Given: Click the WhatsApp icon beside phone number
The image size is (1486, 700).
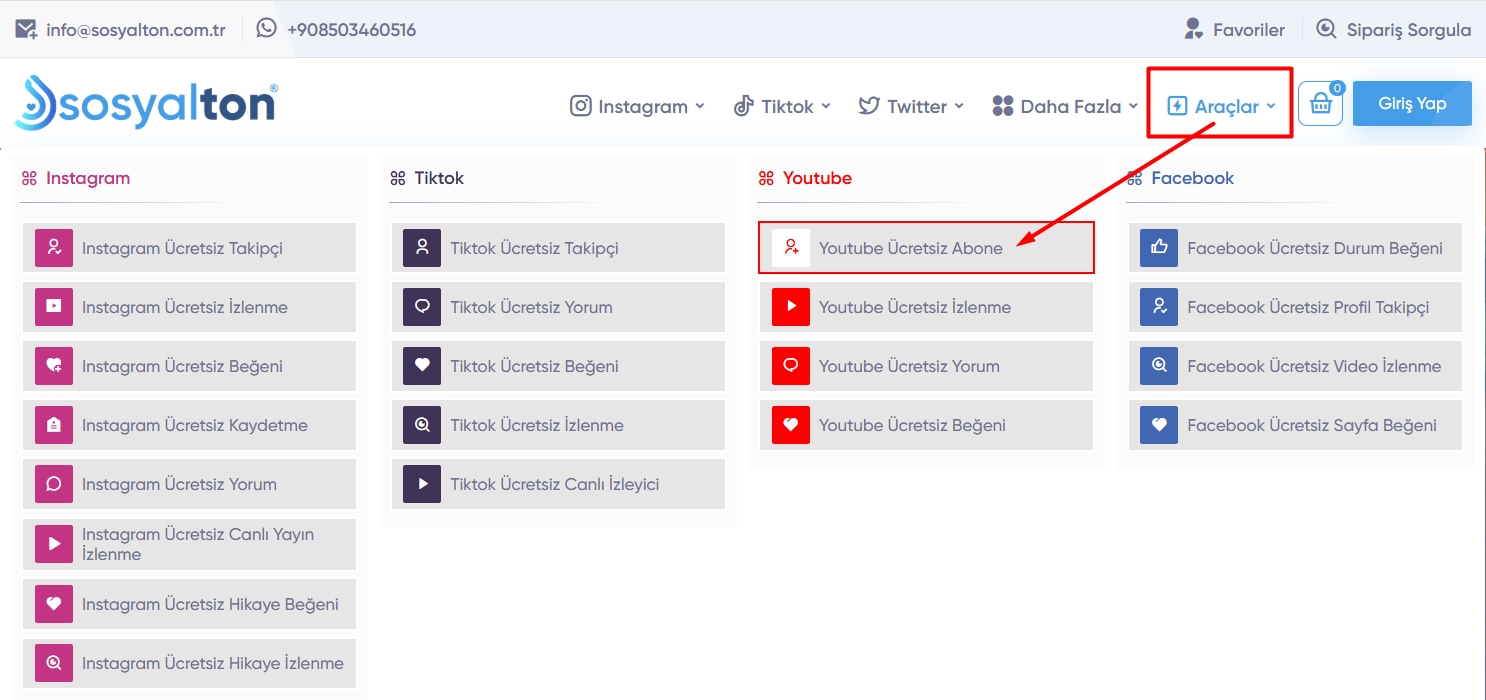Looking at the screenshot, I should click(266, 28).
